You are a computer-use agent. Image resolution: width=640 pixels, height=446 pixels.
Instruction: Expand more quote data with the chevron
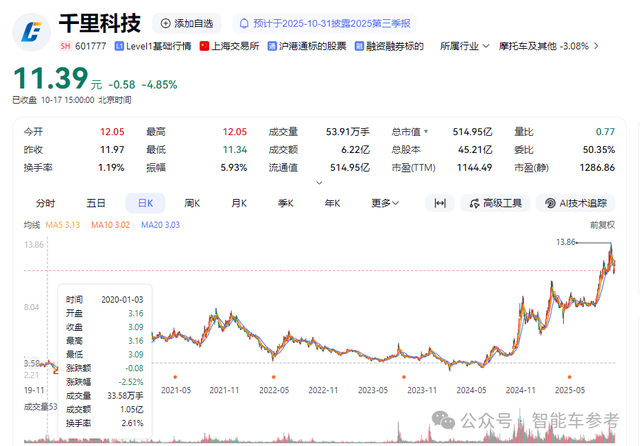pos(319,182)
